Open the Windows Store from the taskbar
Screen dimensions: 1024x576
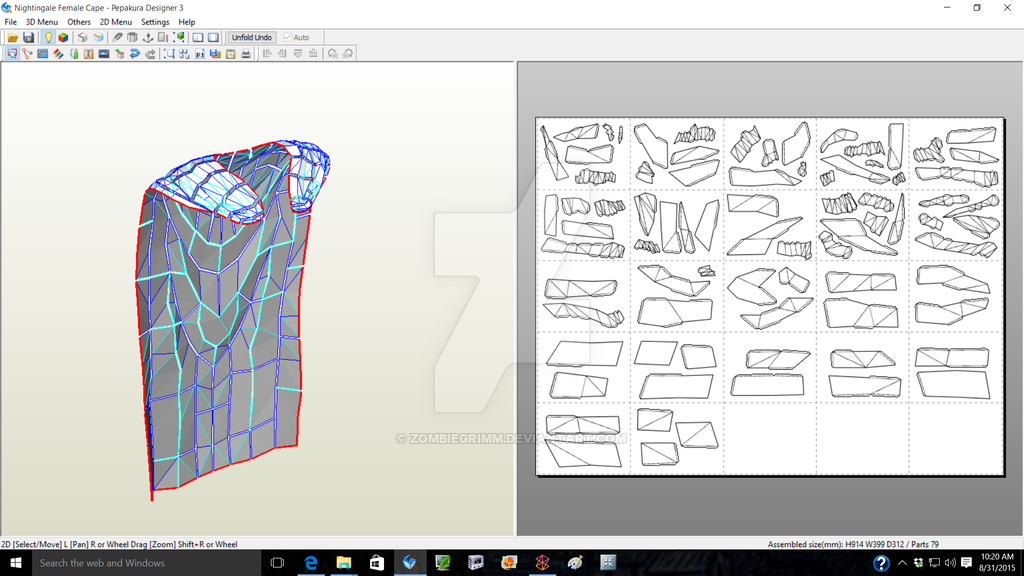pos(377,563)
